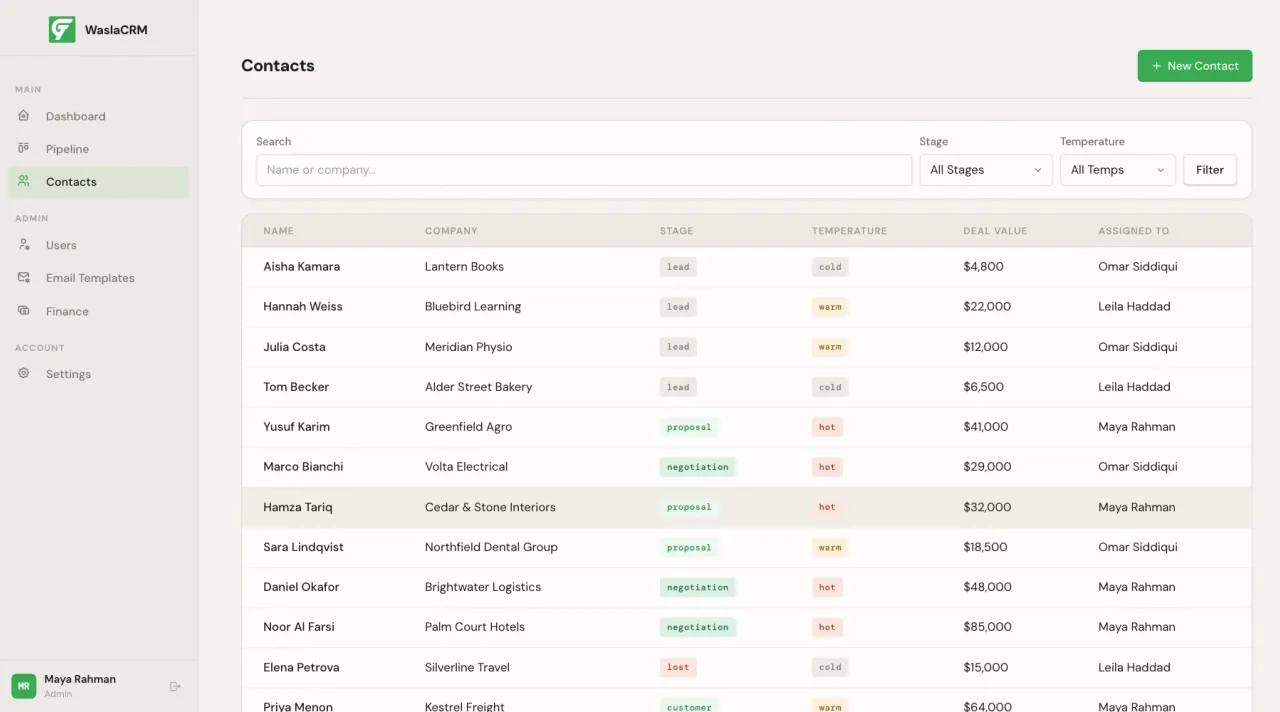Click the Dashboard home icon in sidebar
The image size is (1280, 712).
click(x=24, y=116)
